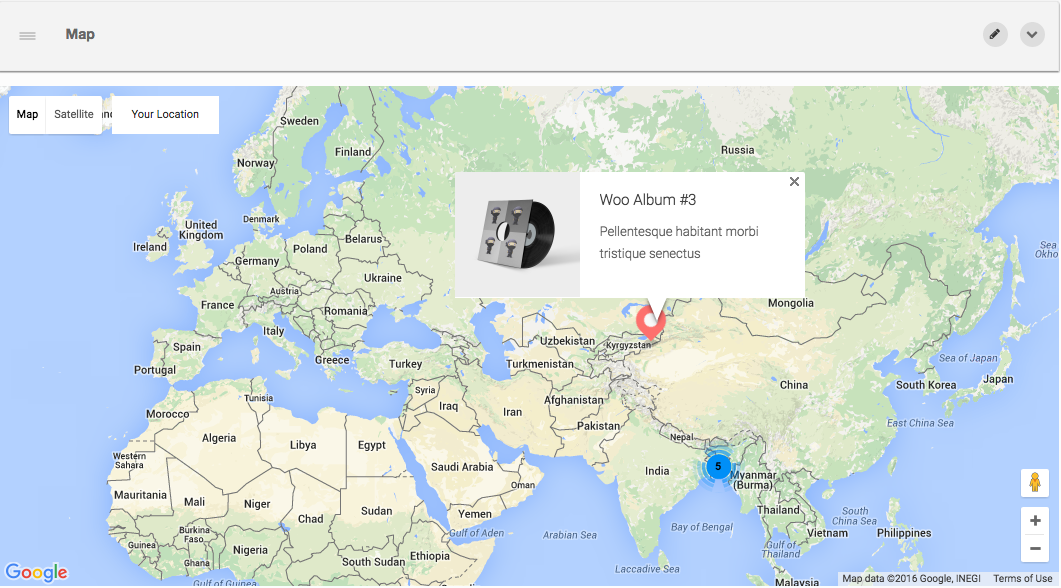This screenshot has width=1061, height=588.
Task: Open the Terms of Use link
Action: click(1022, 579)
